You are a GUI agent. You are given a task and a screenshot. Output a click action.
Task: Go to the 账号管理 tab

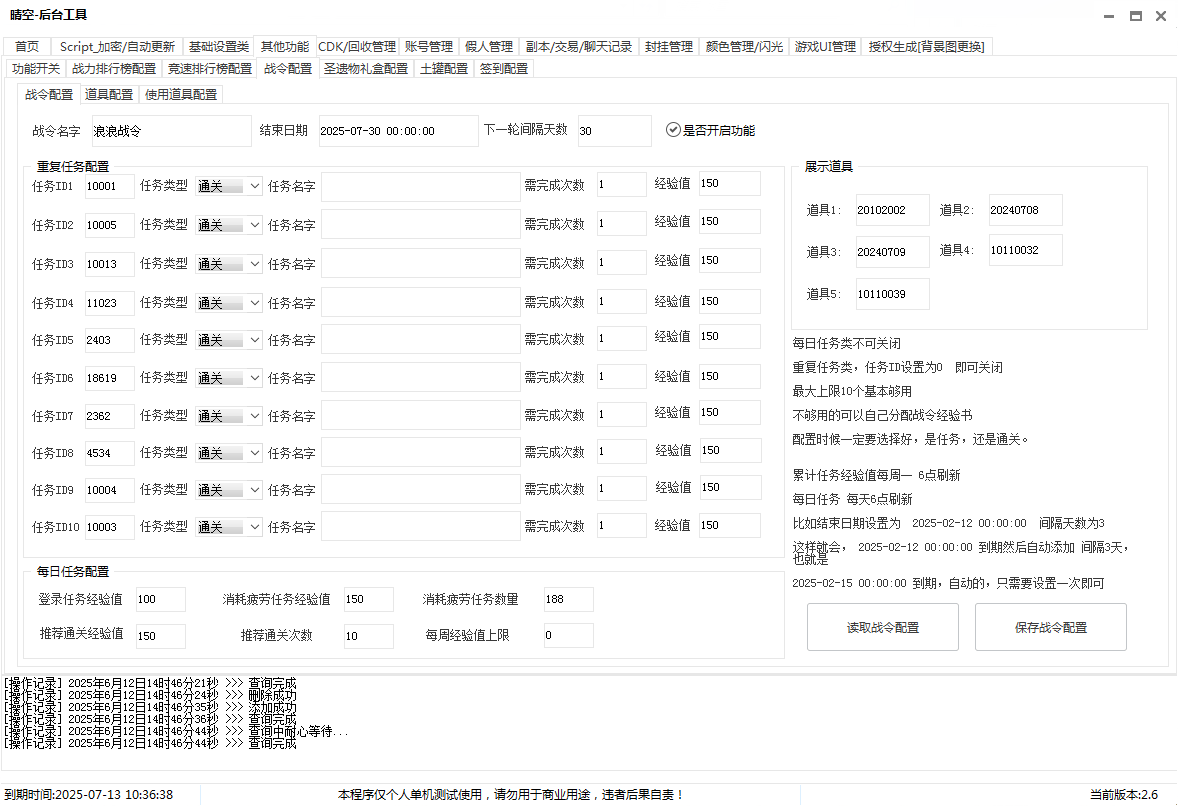(429, 47)
